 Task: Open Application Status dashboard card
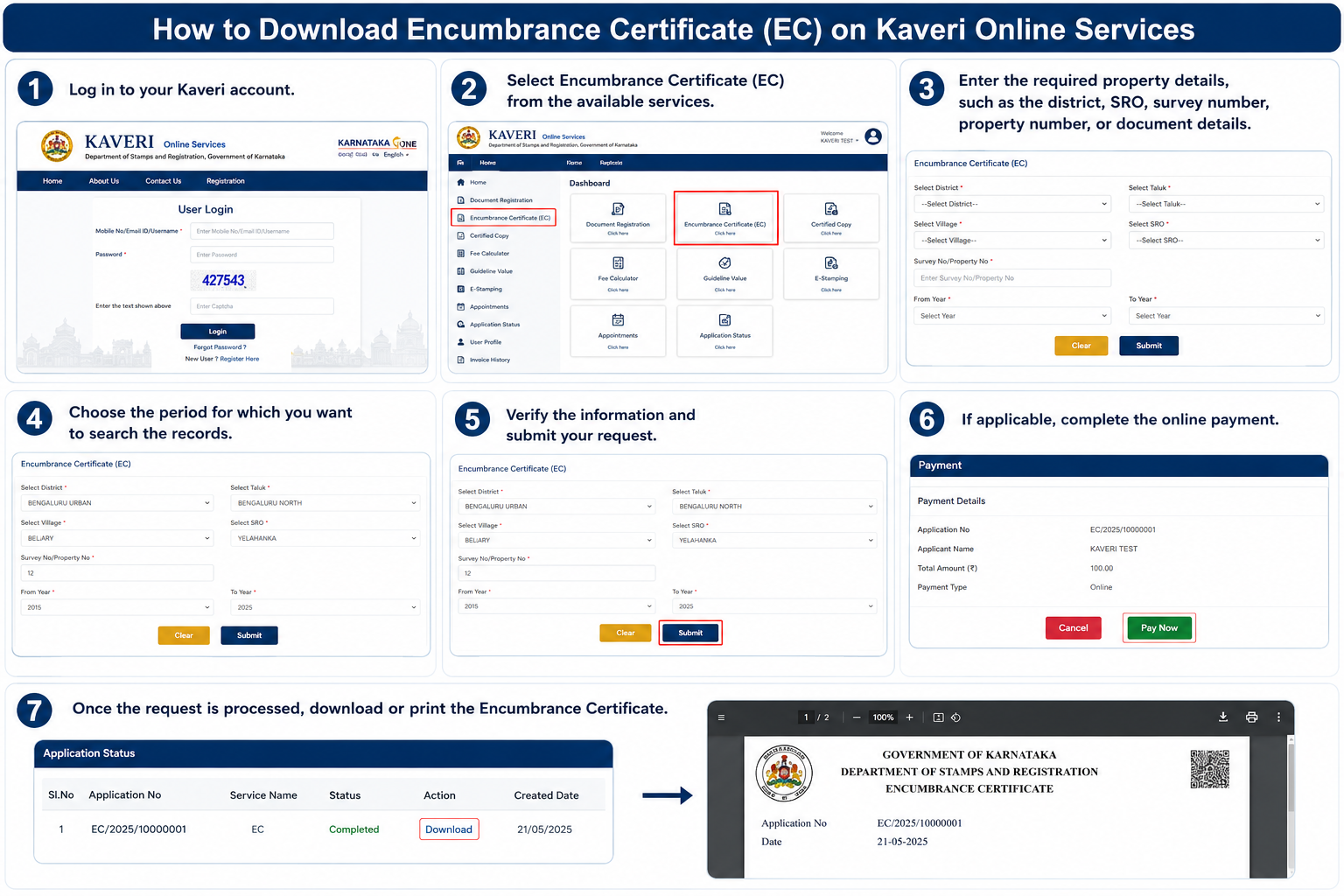pyautogui.click(x=724, y=331)
